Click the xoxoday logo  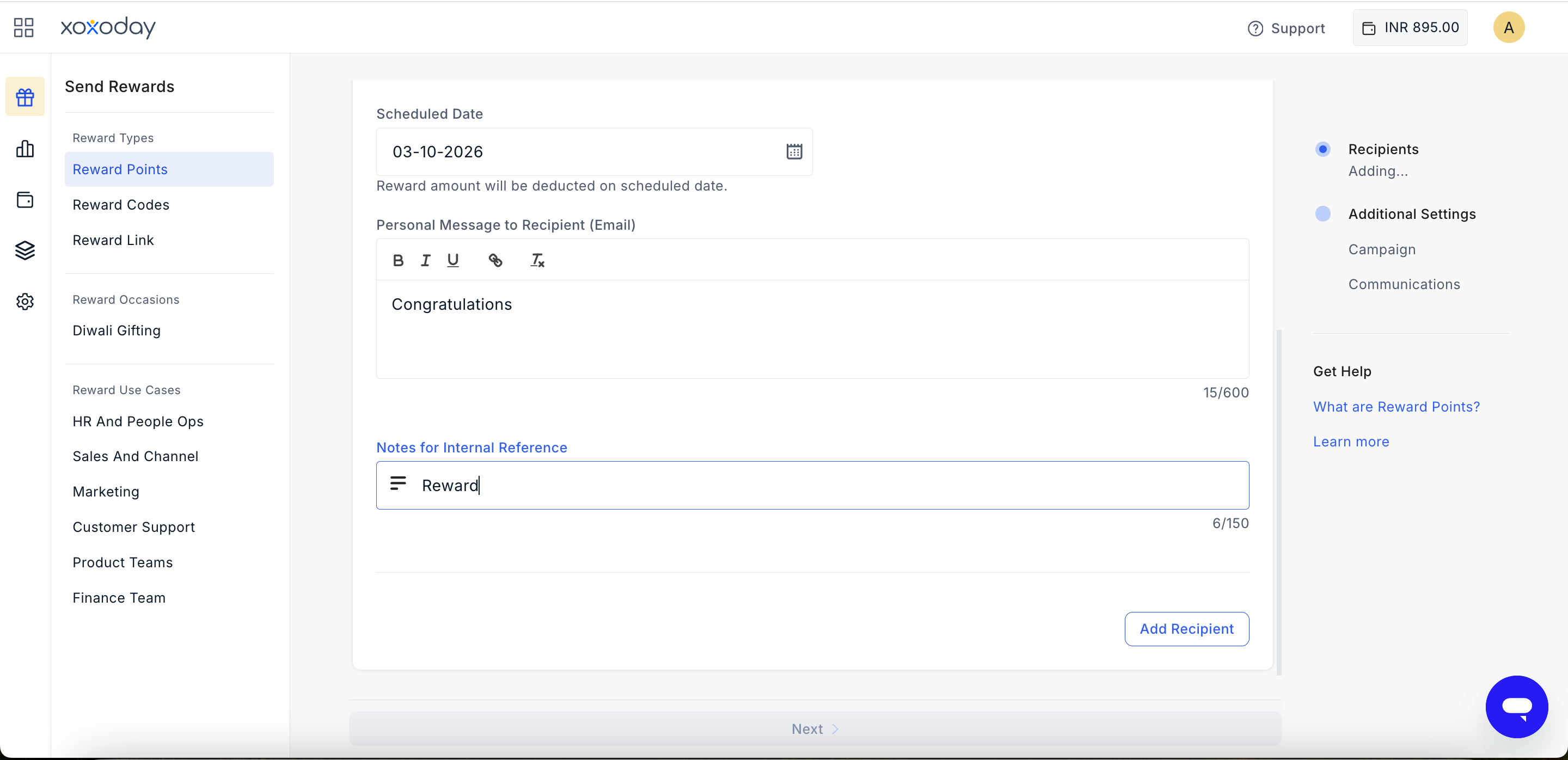point(108,27)
